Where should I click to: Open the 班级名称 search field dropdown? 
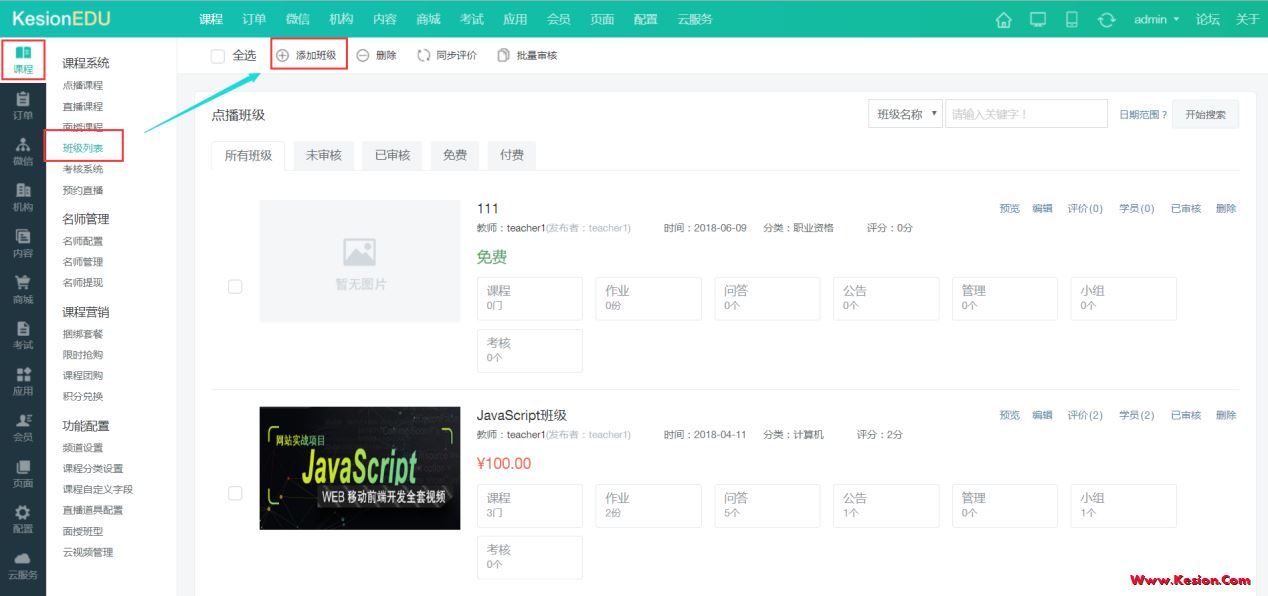click(904, 113)
